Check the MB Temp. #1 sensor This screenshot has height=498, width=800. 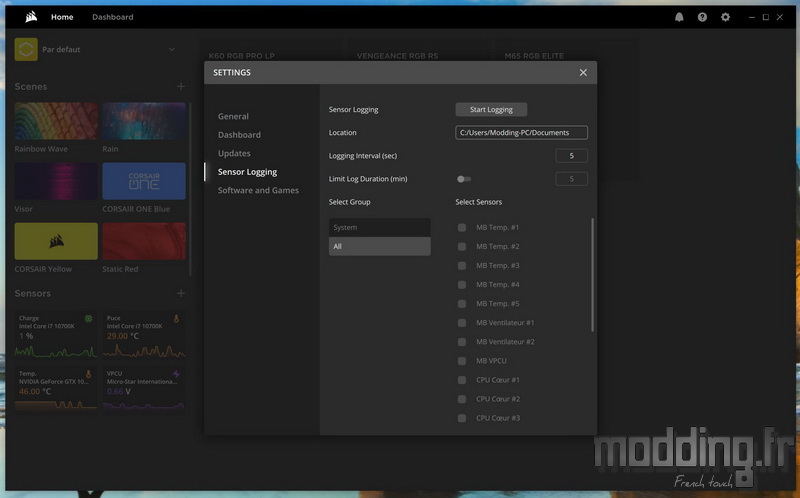(462, 228)
